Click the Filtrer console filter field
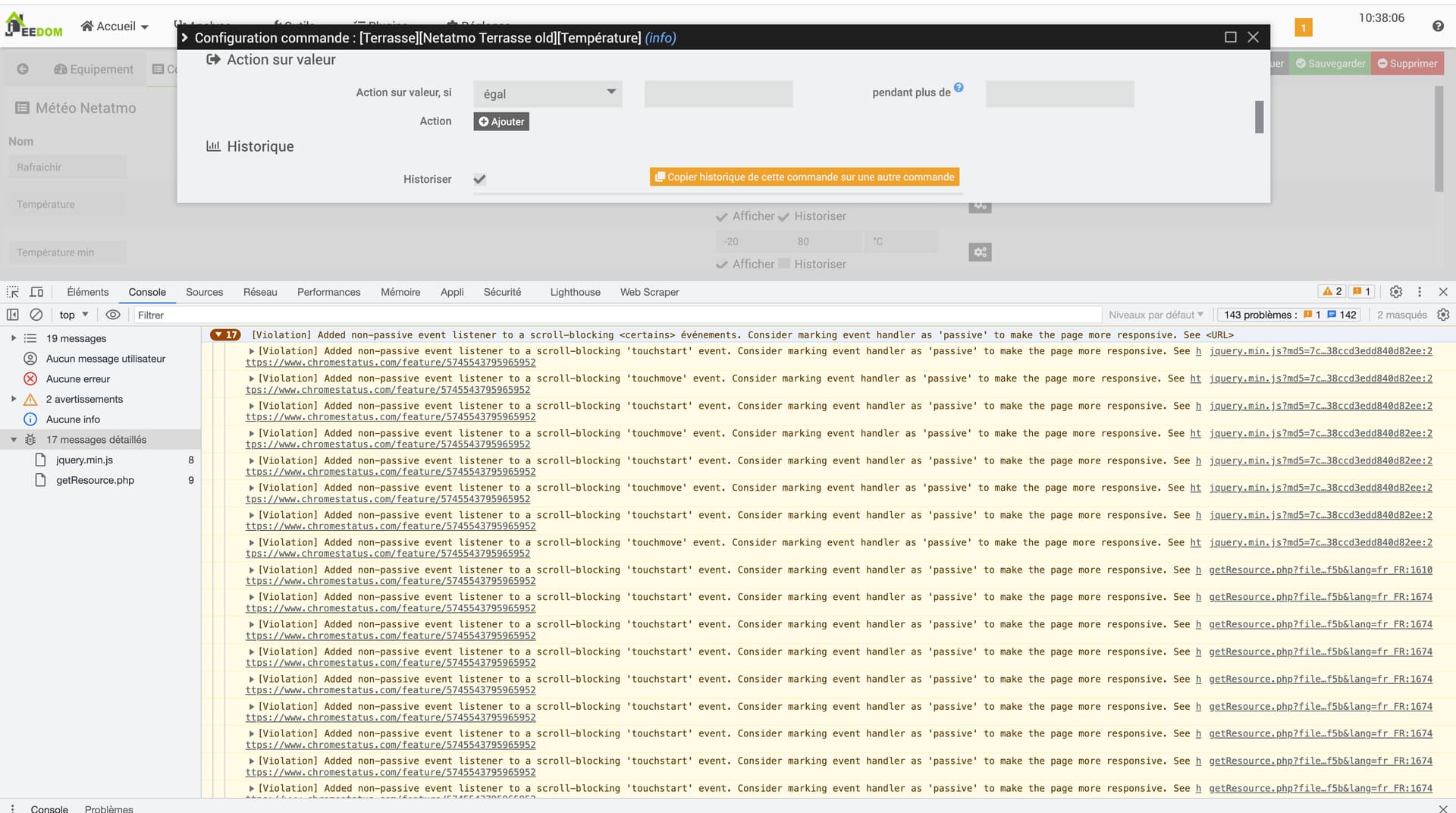1456x813 pixels. [x=617, y=315]
